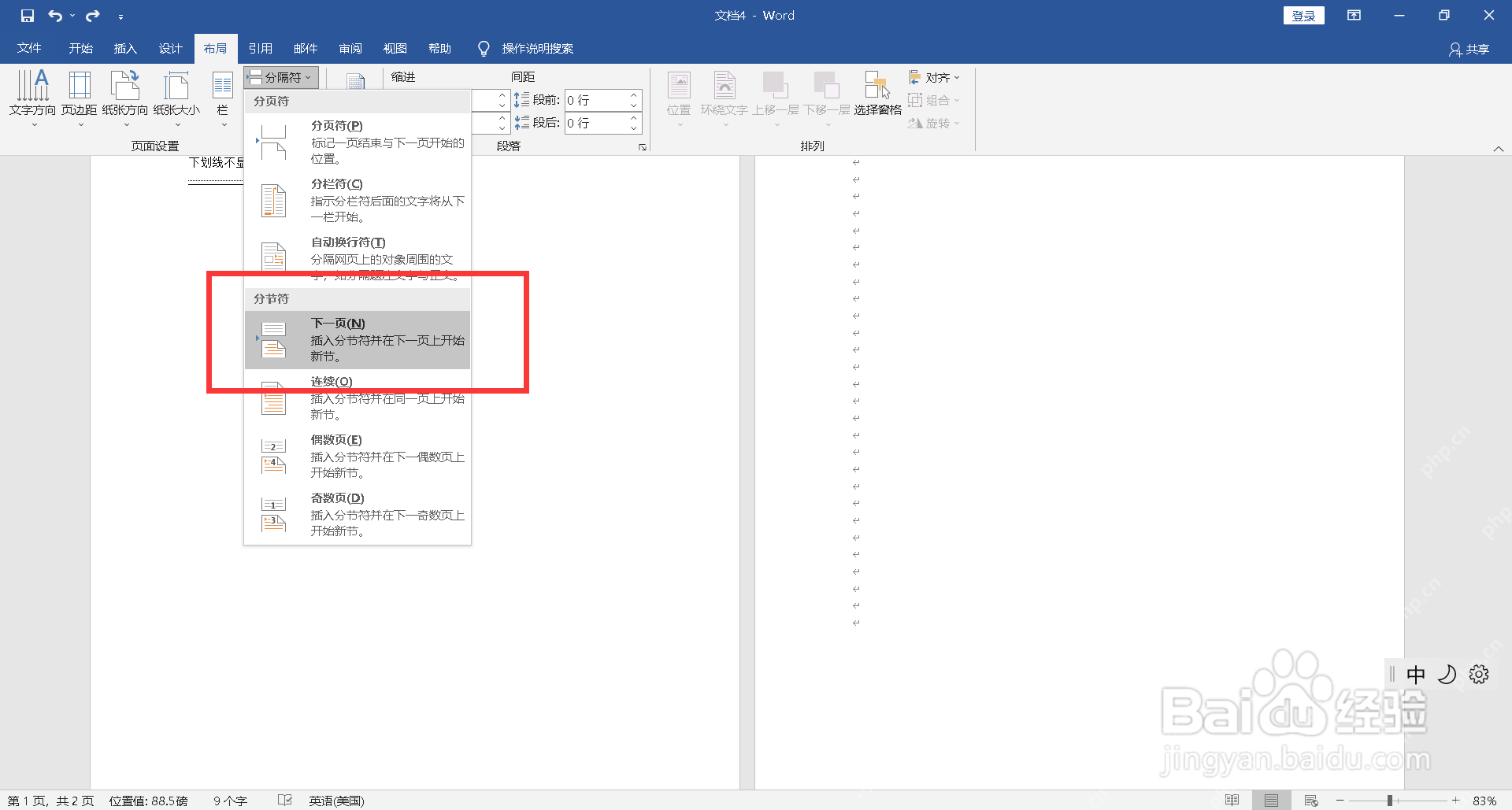Click the lightbulb Tell Me search icon
1512x810 pixels.
(x=484, y=49)
